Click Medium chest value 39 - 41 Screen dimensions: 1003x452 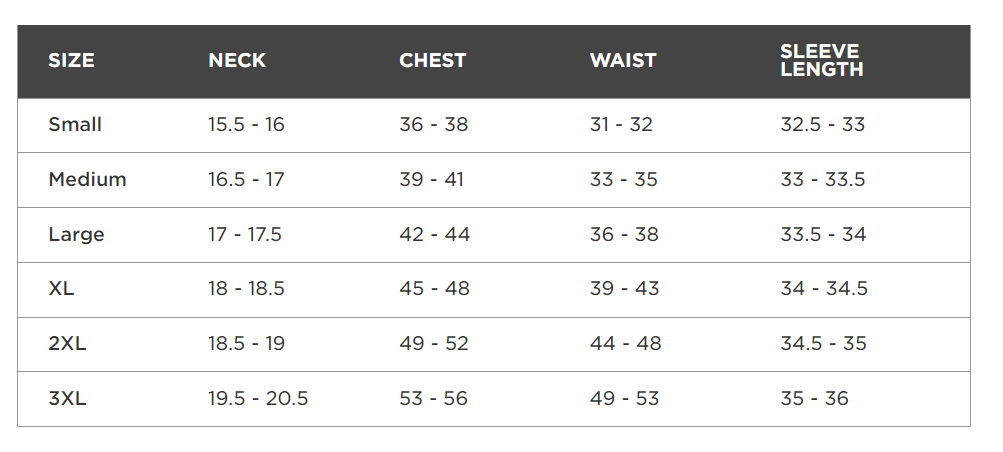tap(431, 180)
